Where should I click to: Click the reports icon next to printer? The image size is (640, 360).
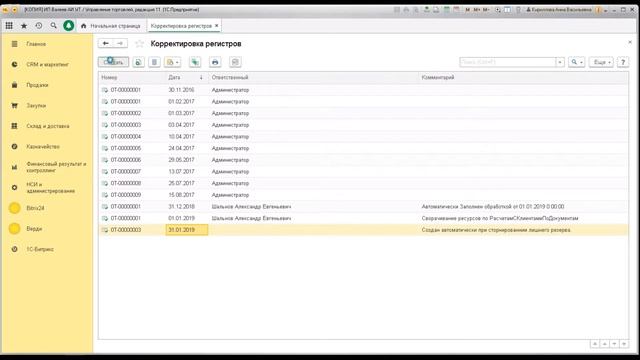(235, 62)
